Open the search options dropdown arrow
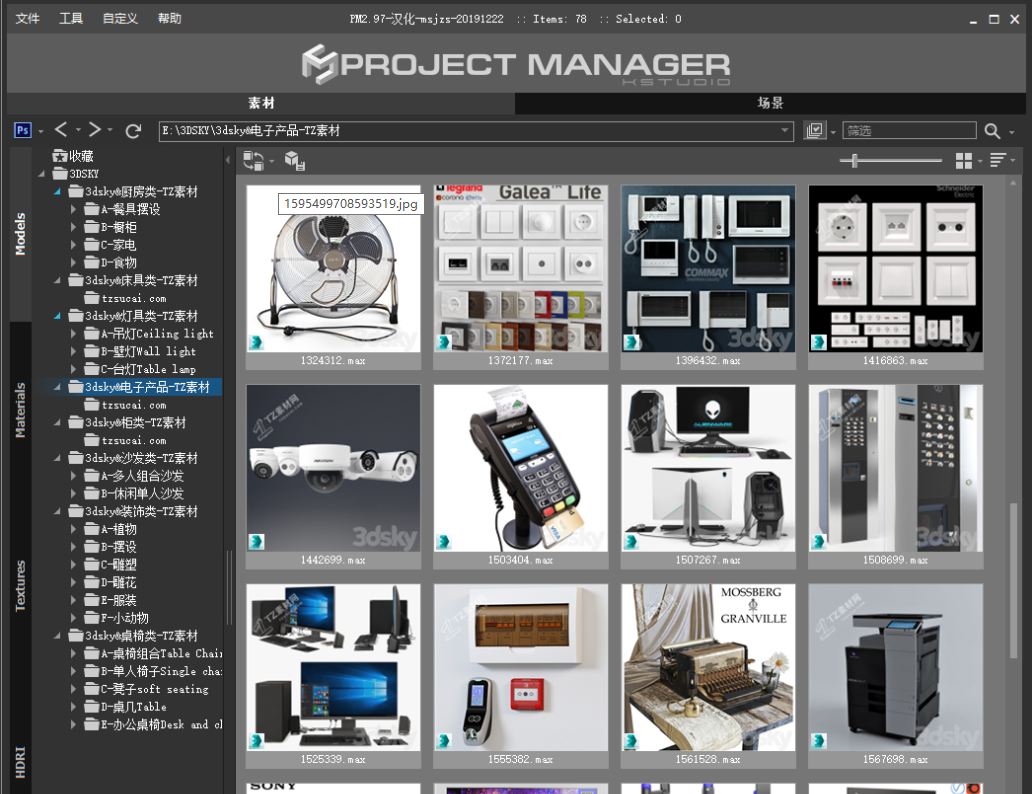1032x794 pixels. pos(1012,132)
